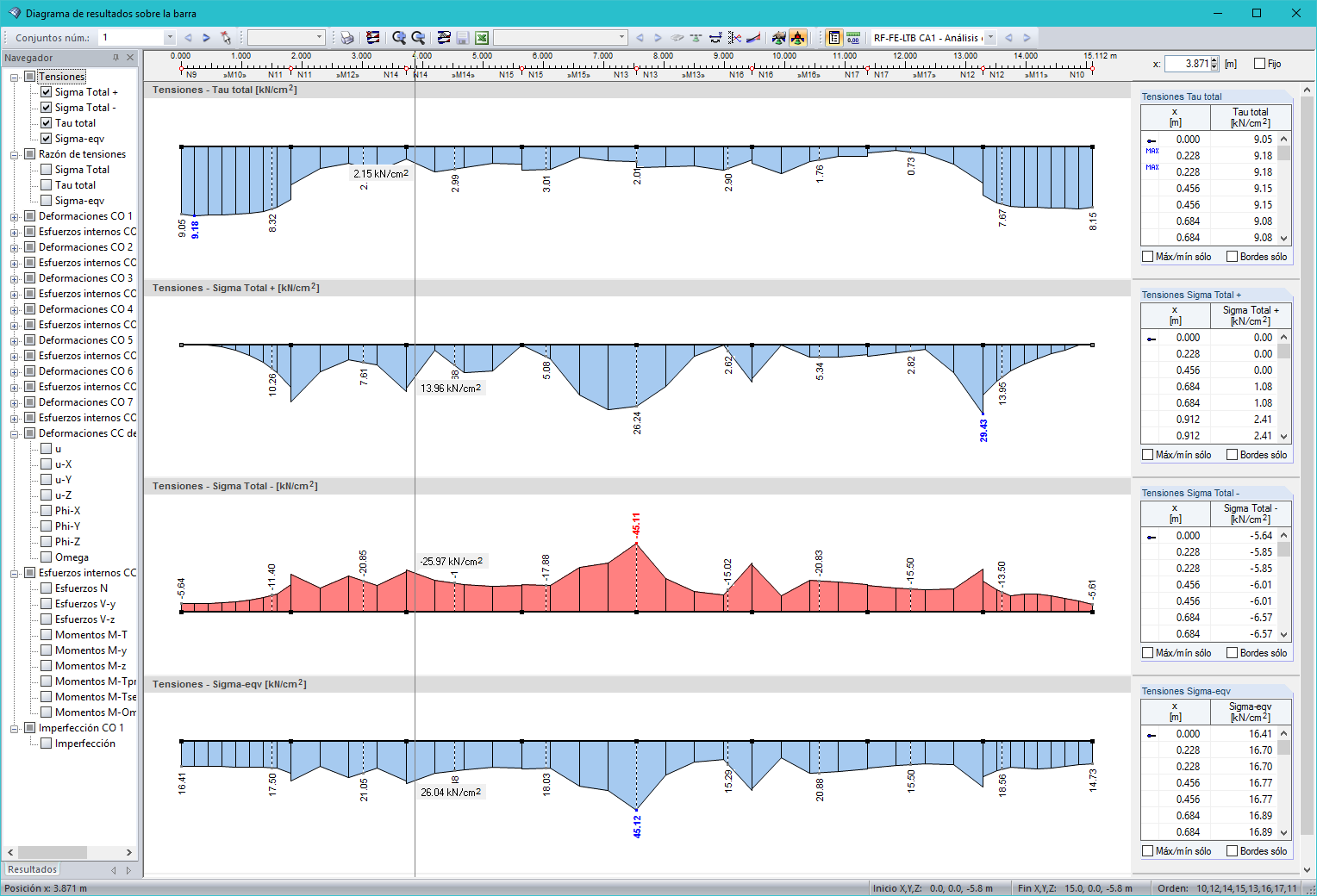Collapse Razón de tensiones node
This screenshot has width=1317, height=896.
pos(15,154)
